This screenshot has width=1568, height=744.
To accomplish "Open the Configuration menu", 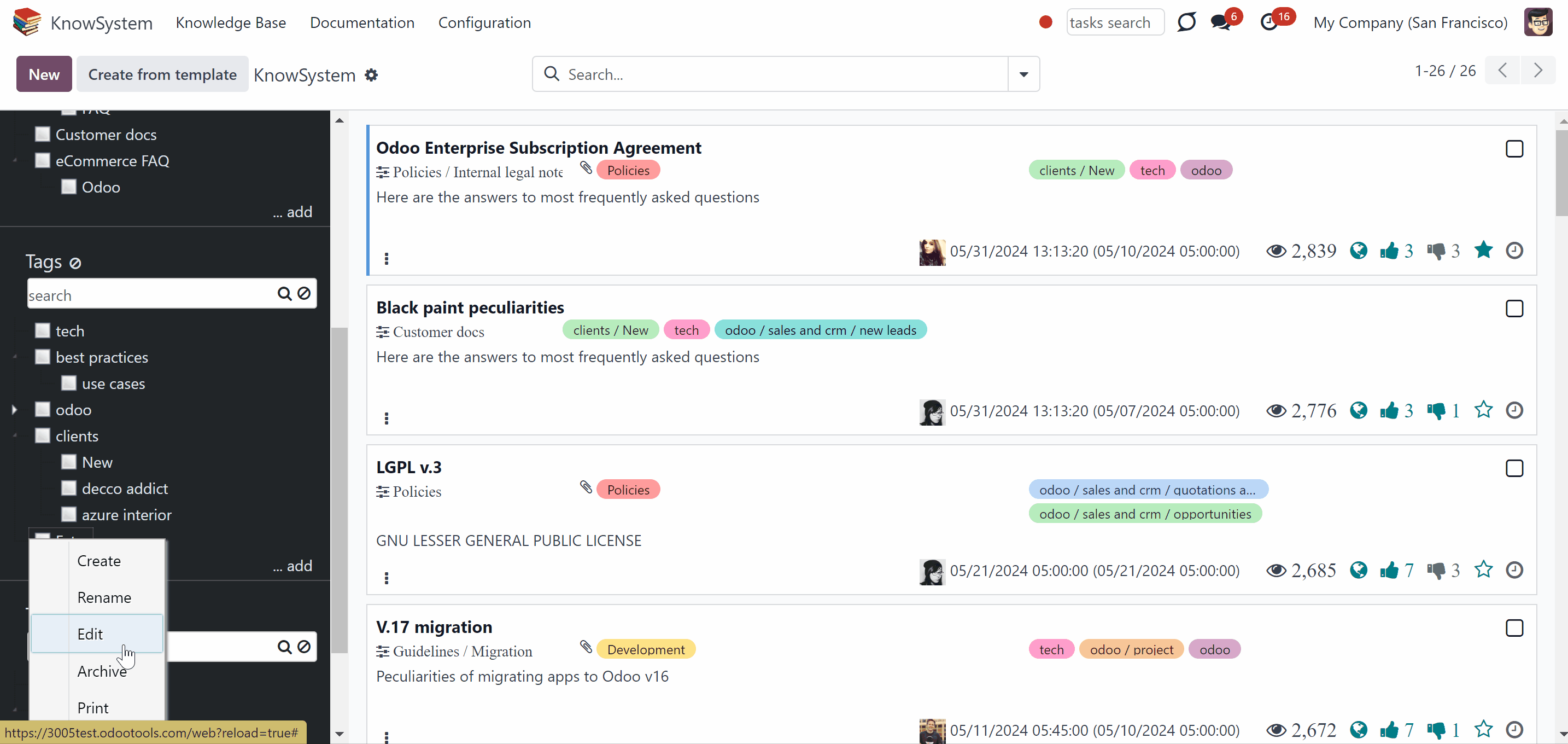I will (x=484, y=22).
